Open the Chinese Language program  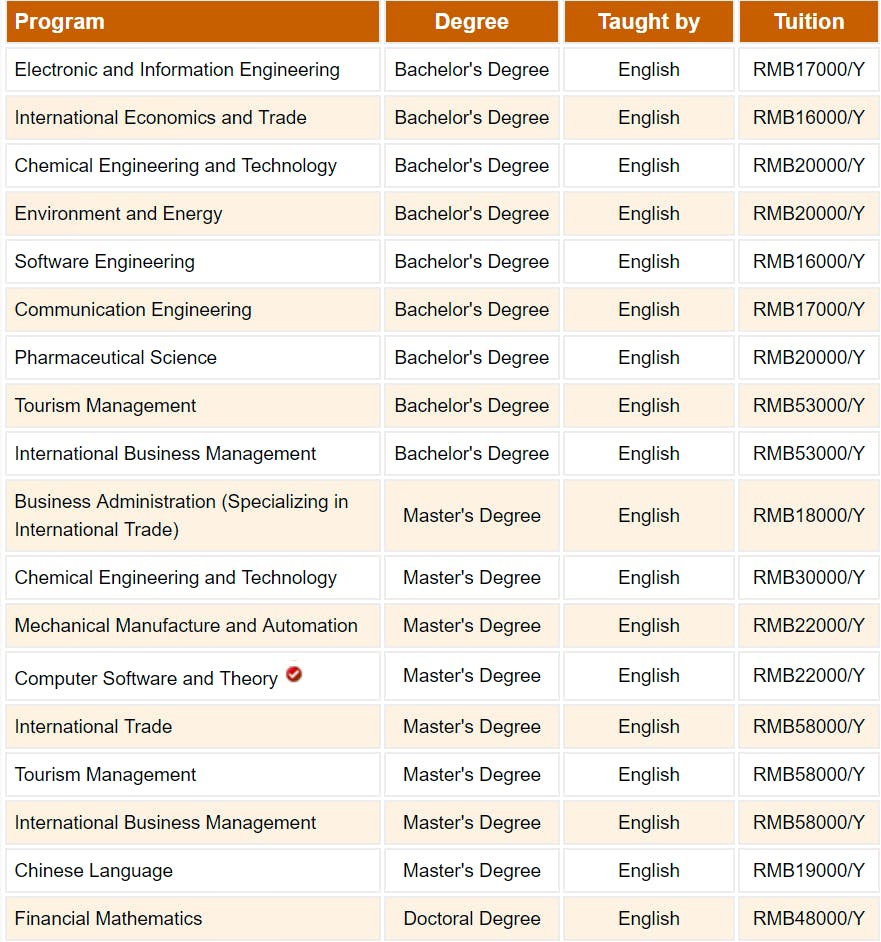pyautogui.click(x=93, y=871)
